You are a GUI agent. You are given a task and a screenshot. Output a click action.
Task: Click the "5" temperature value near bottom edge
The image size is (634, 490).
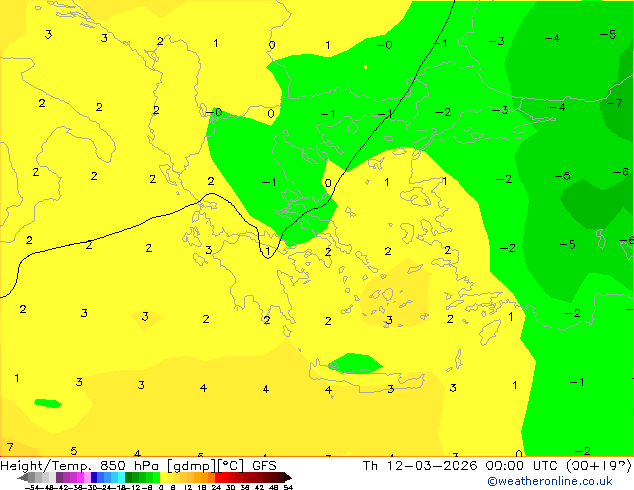74,450
